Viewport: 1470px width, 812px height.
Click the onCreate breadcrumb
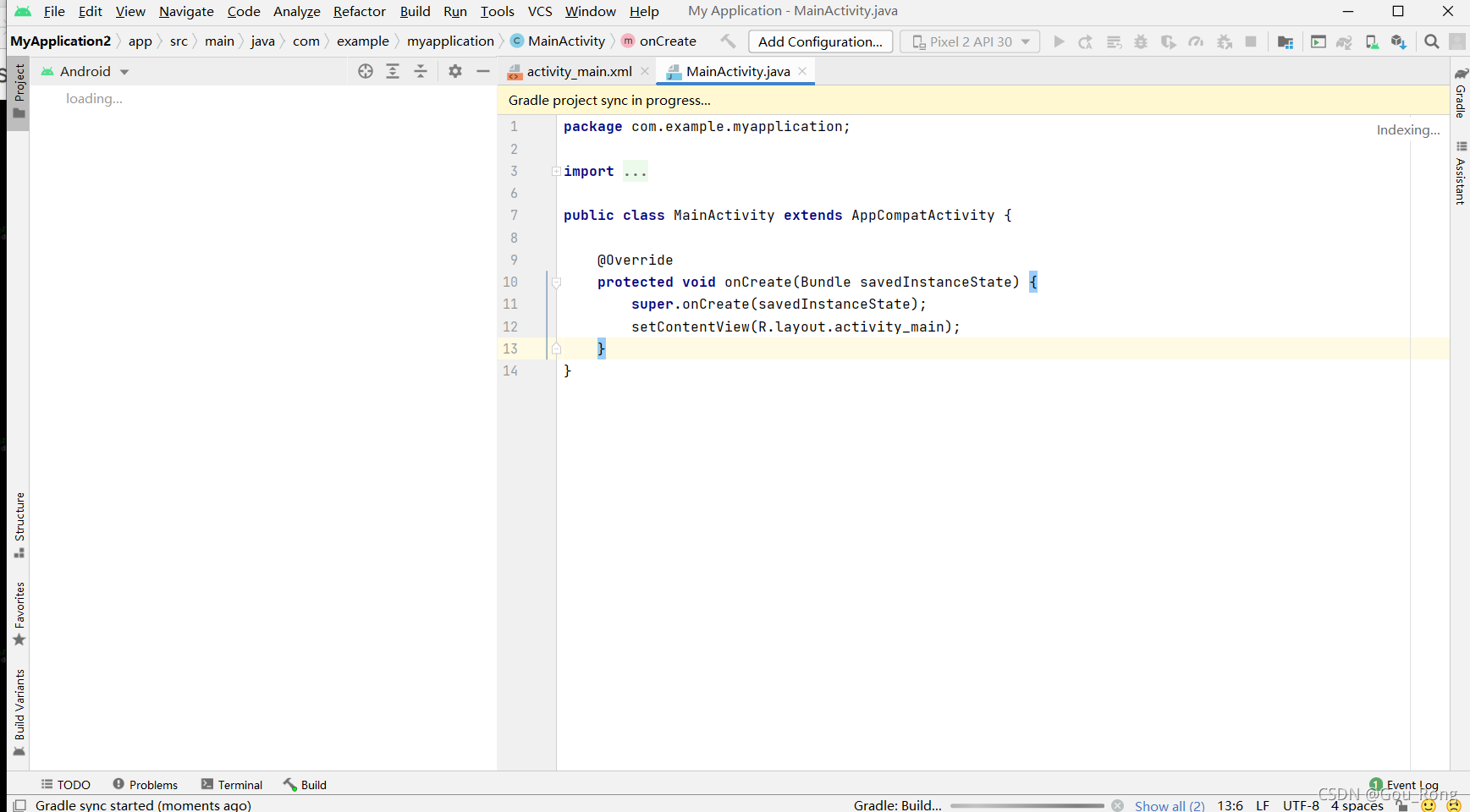[x=659, y=41]
